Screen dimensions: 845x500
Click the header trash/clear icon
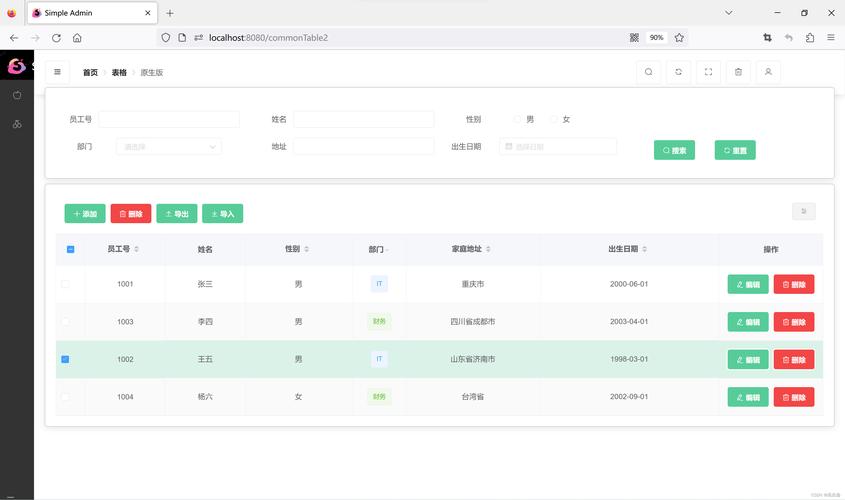point(738,72)
